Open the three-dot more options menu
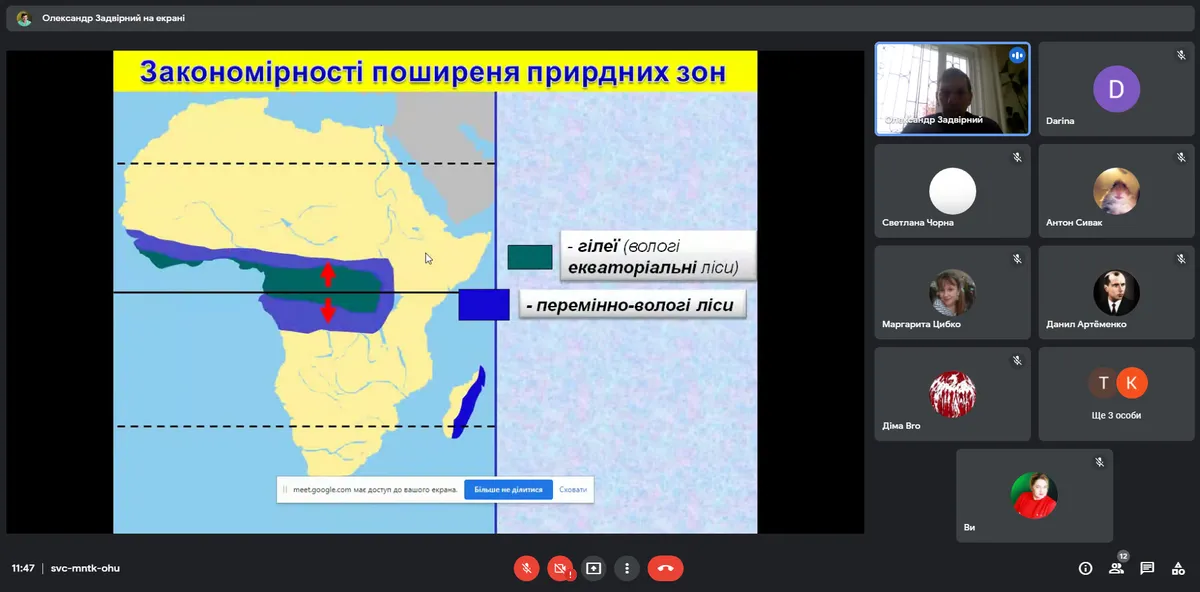Viewport: 1200px width, 592px height. tap(627, 568)
